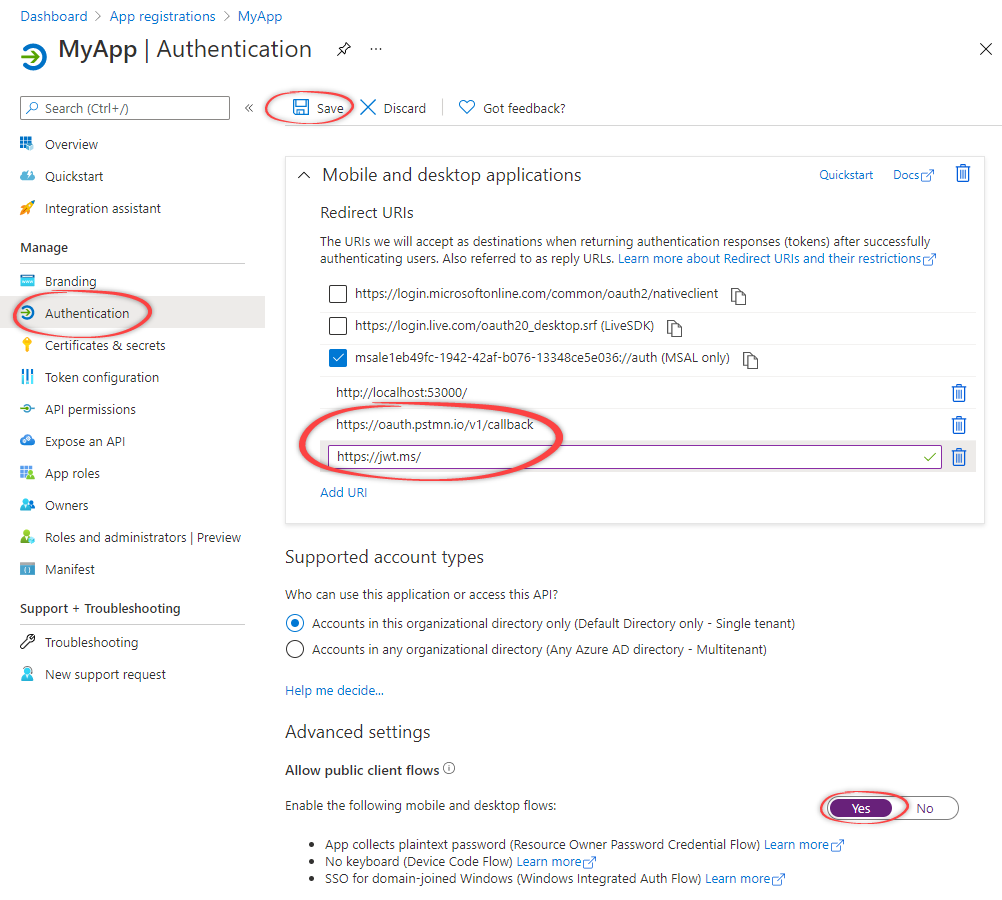Click the Save disk icon
This screenshot has height=900, width=1002.
[x=300, y=107]
